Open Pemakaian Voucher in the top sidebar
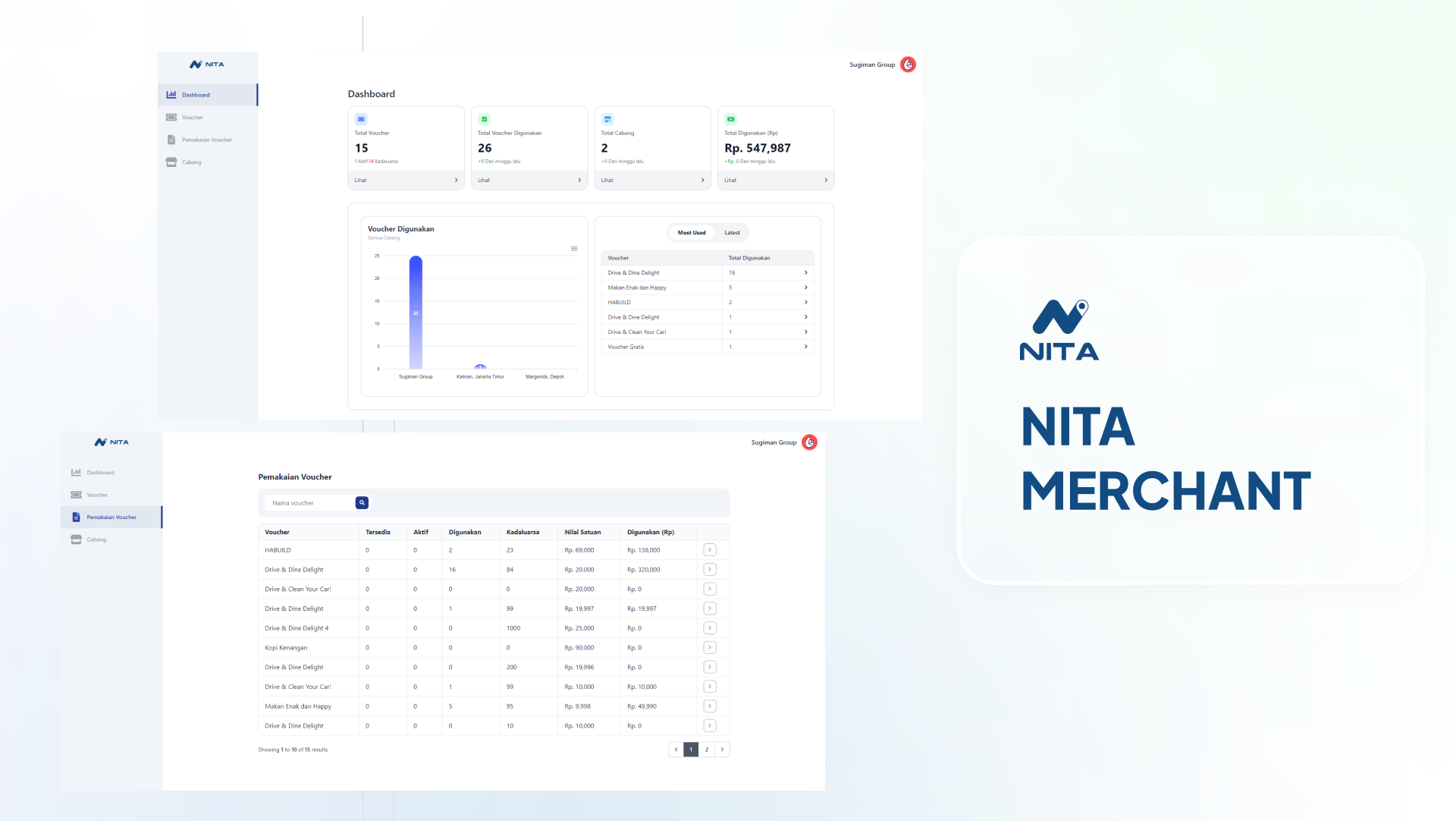The image size is (1456, 821). point(206,140)
